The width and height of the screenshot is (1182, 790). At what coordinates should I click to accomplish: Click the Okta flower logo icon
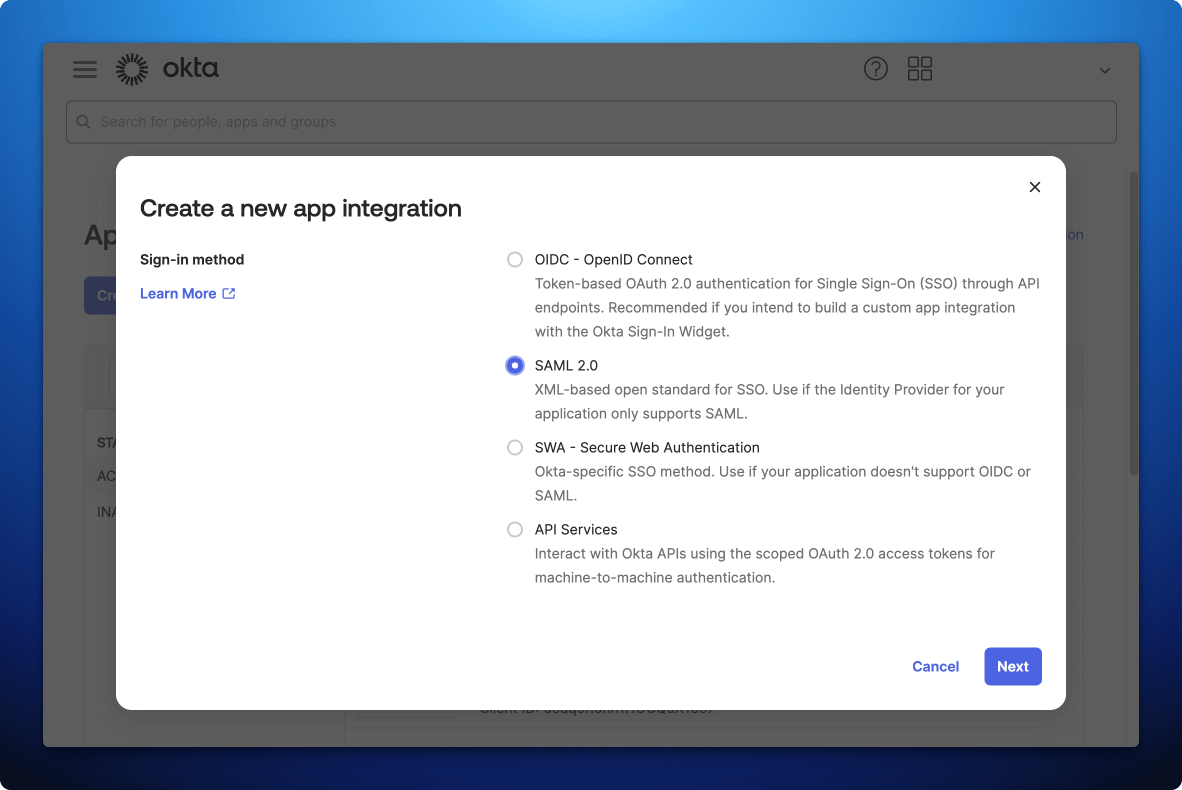[x=131, y=69]
